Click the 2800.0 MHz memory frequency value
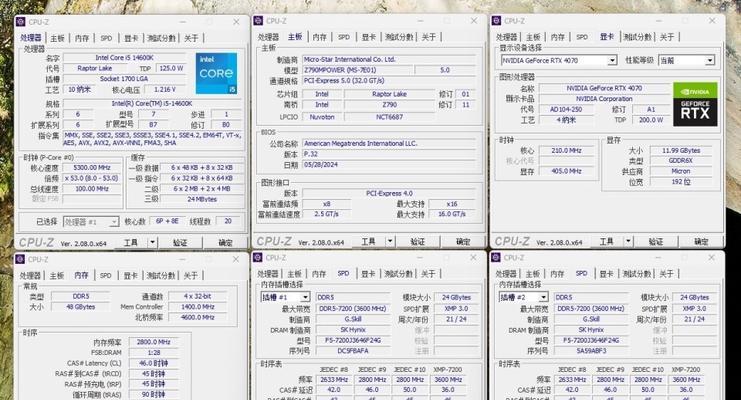 (154, 342)
